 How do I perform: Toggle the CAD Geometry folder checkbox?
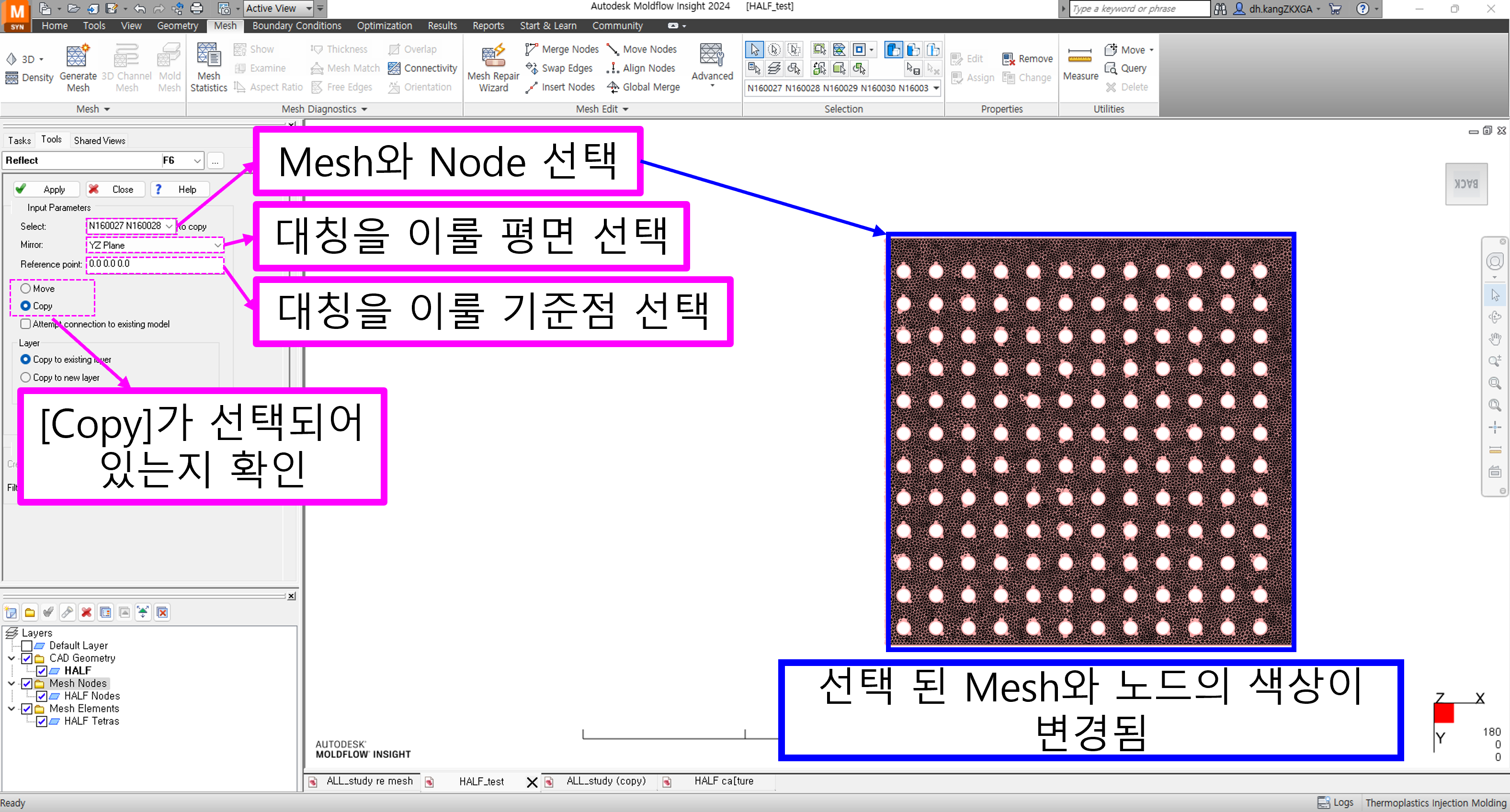point(26,658)
